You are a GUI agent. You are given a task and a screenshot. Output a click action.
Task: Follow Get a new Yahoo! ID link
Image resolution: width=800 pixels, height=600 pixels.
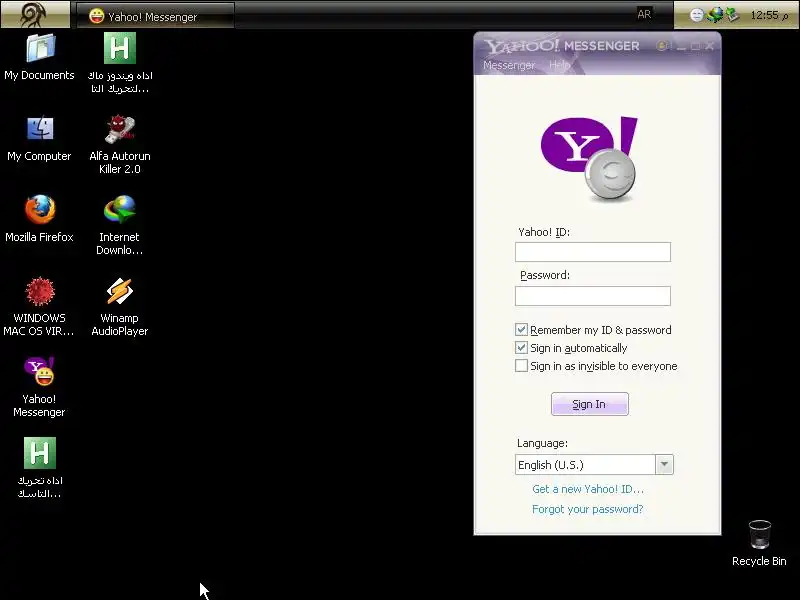(x=588, y=489)
